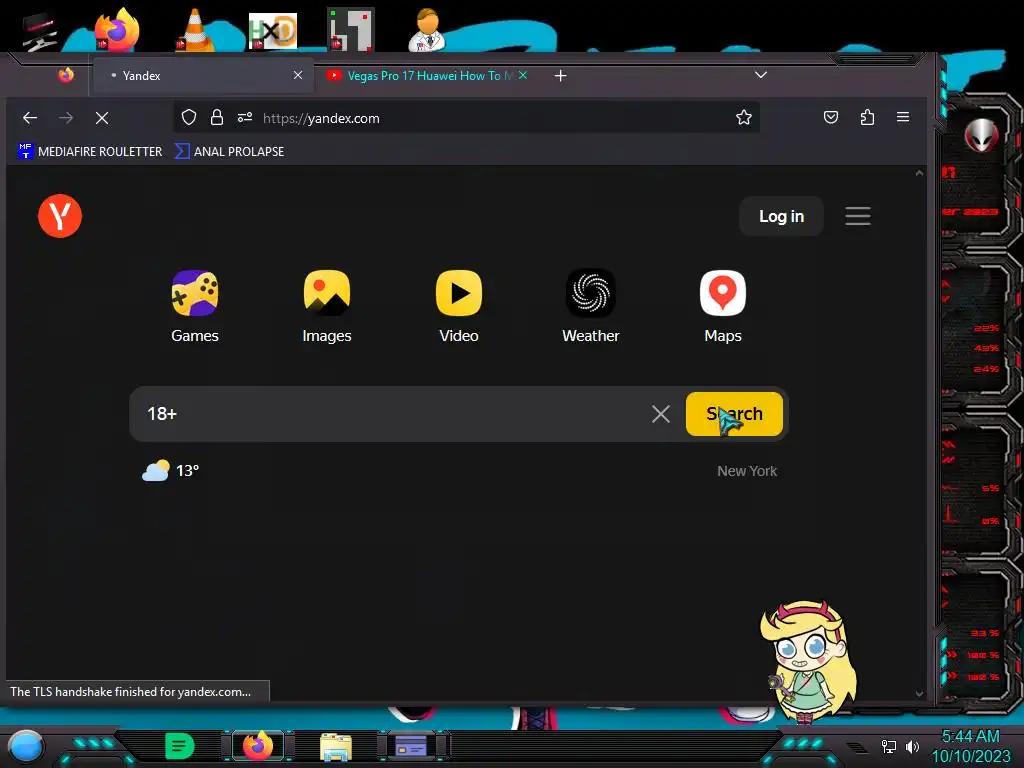Open the volume tray icon

pos(912,746)
